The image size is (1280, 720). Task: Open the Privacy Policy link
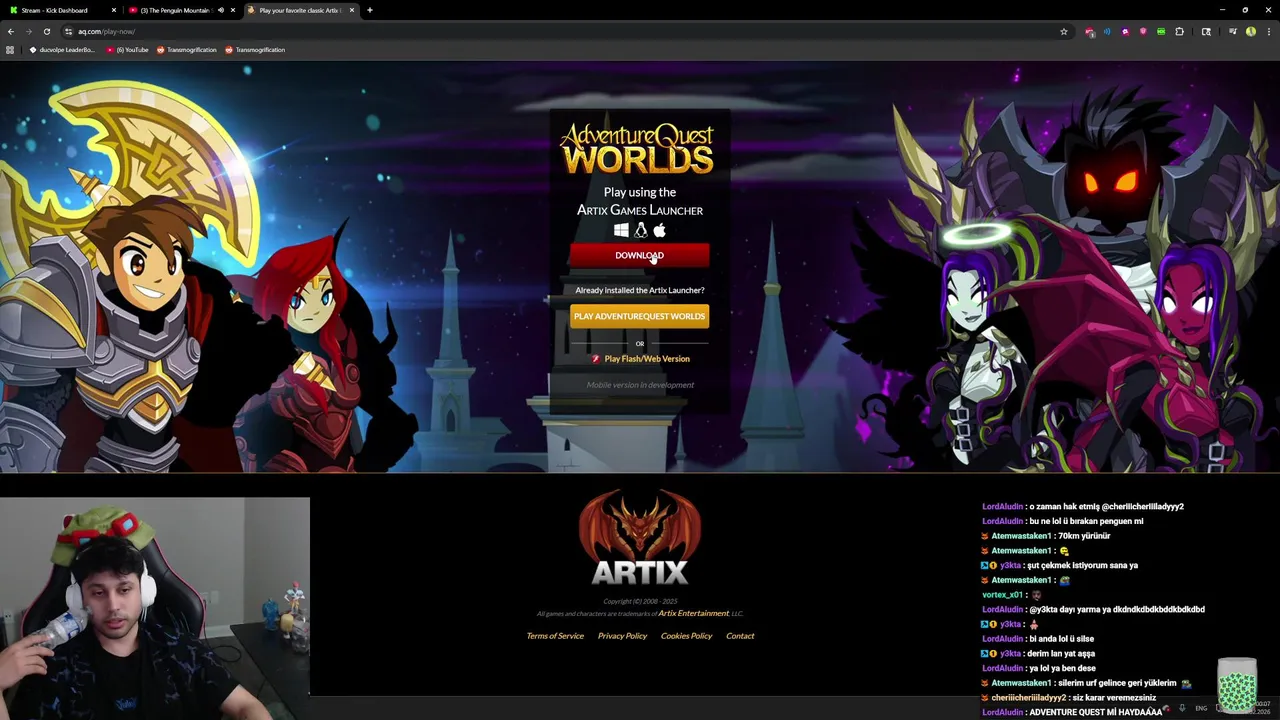point(622,636)
